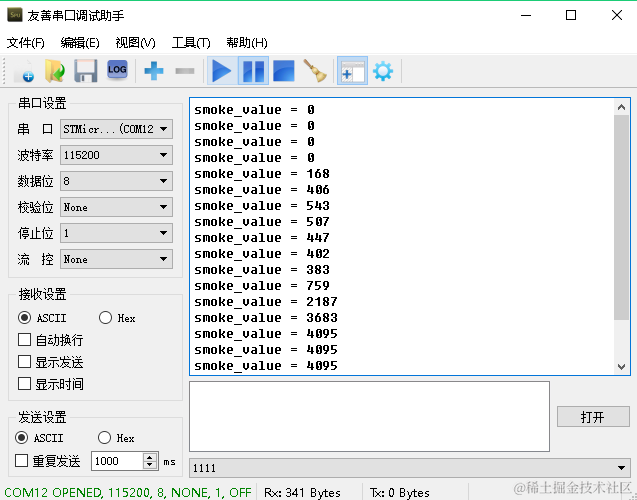This screenshot has height=500, width=637.
Task: Clear received data with broom icon
Action: (x=315, y=71)
